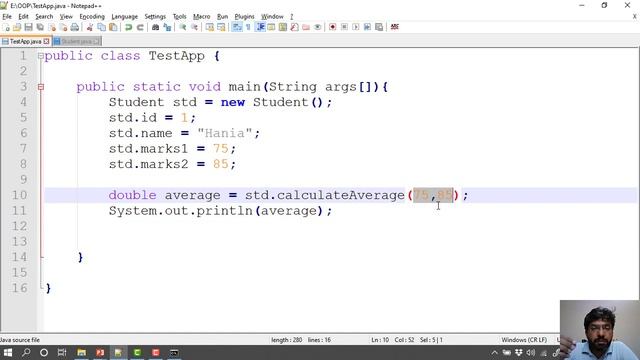Screen dimensions: 640x360
Task: Collapse the class fold marker on line 1
Action: (x=40, y=56)
